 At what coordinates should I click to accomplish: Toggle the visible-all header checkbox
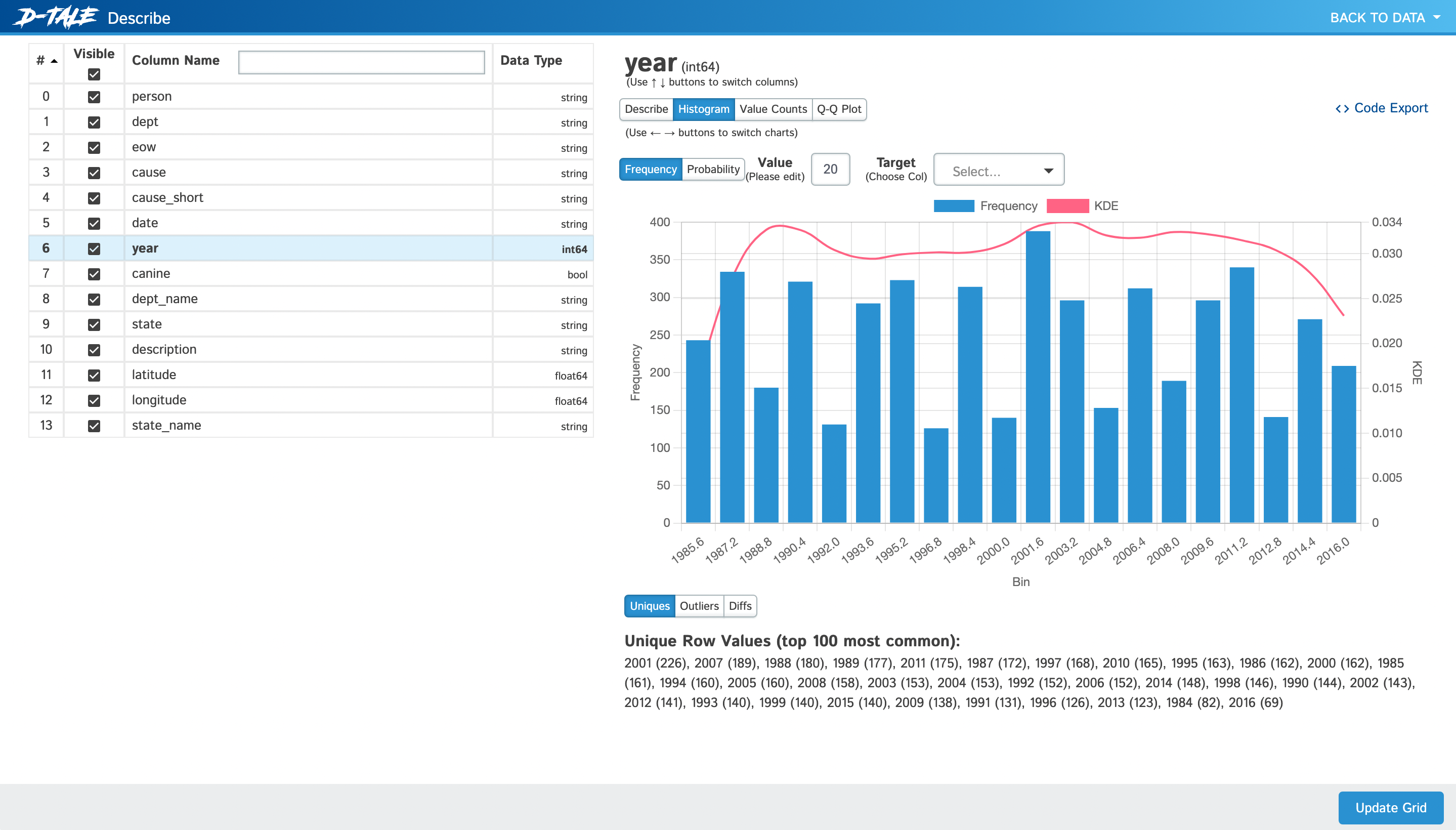point(94,74)
